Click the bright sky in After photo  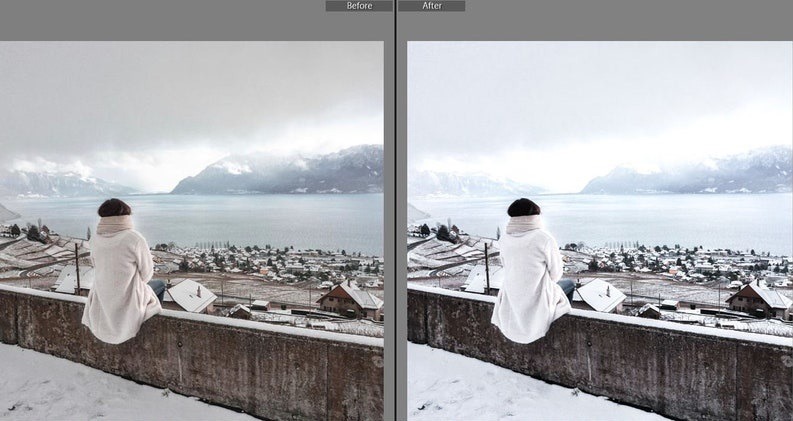[600, 90]
